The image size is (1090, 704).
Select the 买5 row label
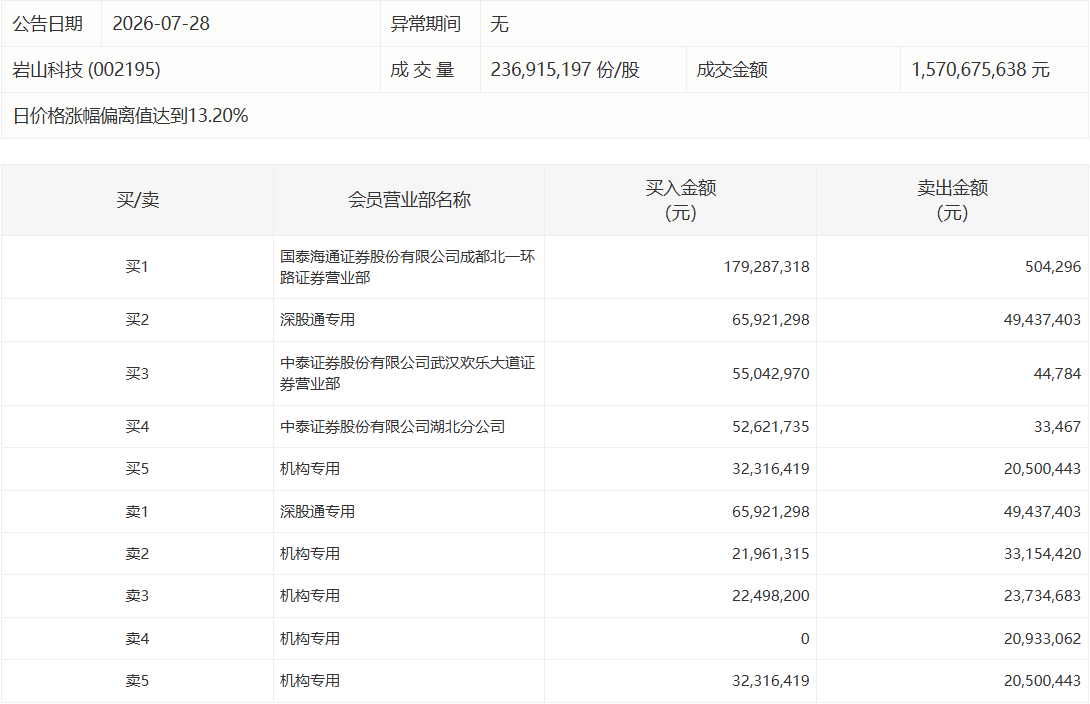pyautogui.click(x=137, y=469)
